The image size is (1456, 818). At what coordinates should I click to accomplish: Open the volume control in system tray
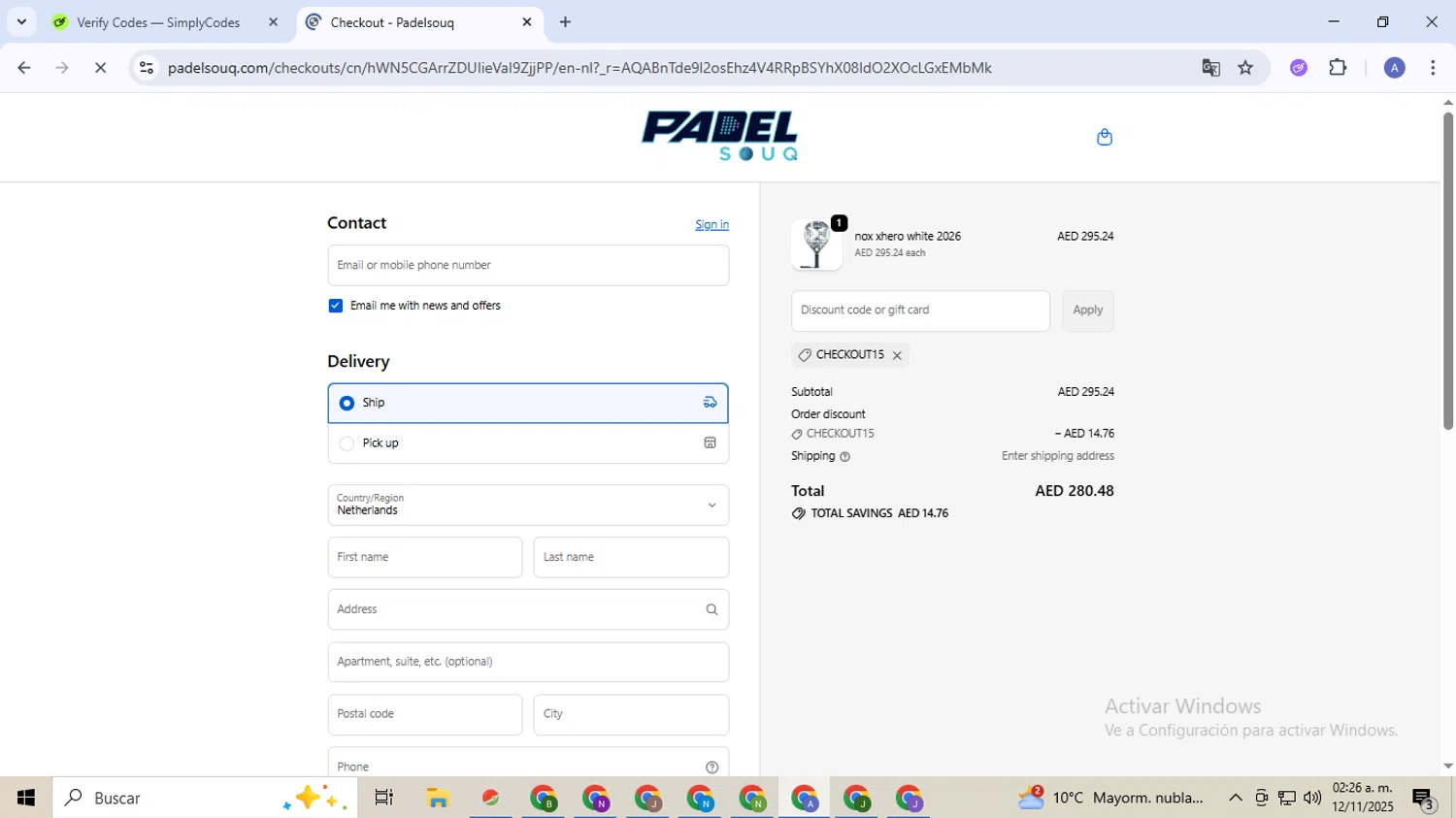[x=1312, y=798]
